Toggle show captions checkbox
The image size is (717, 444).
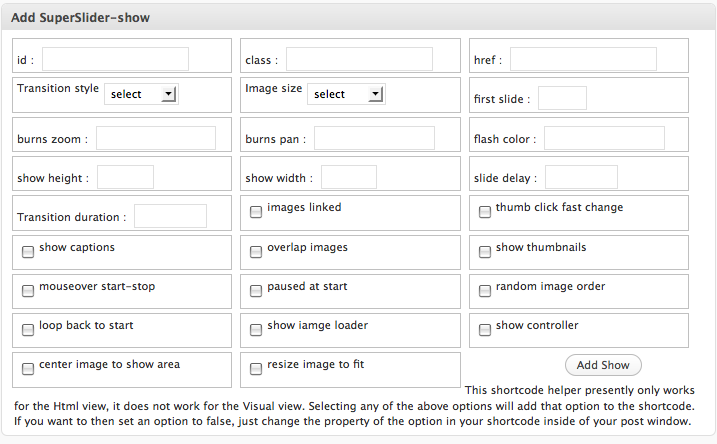28,252
